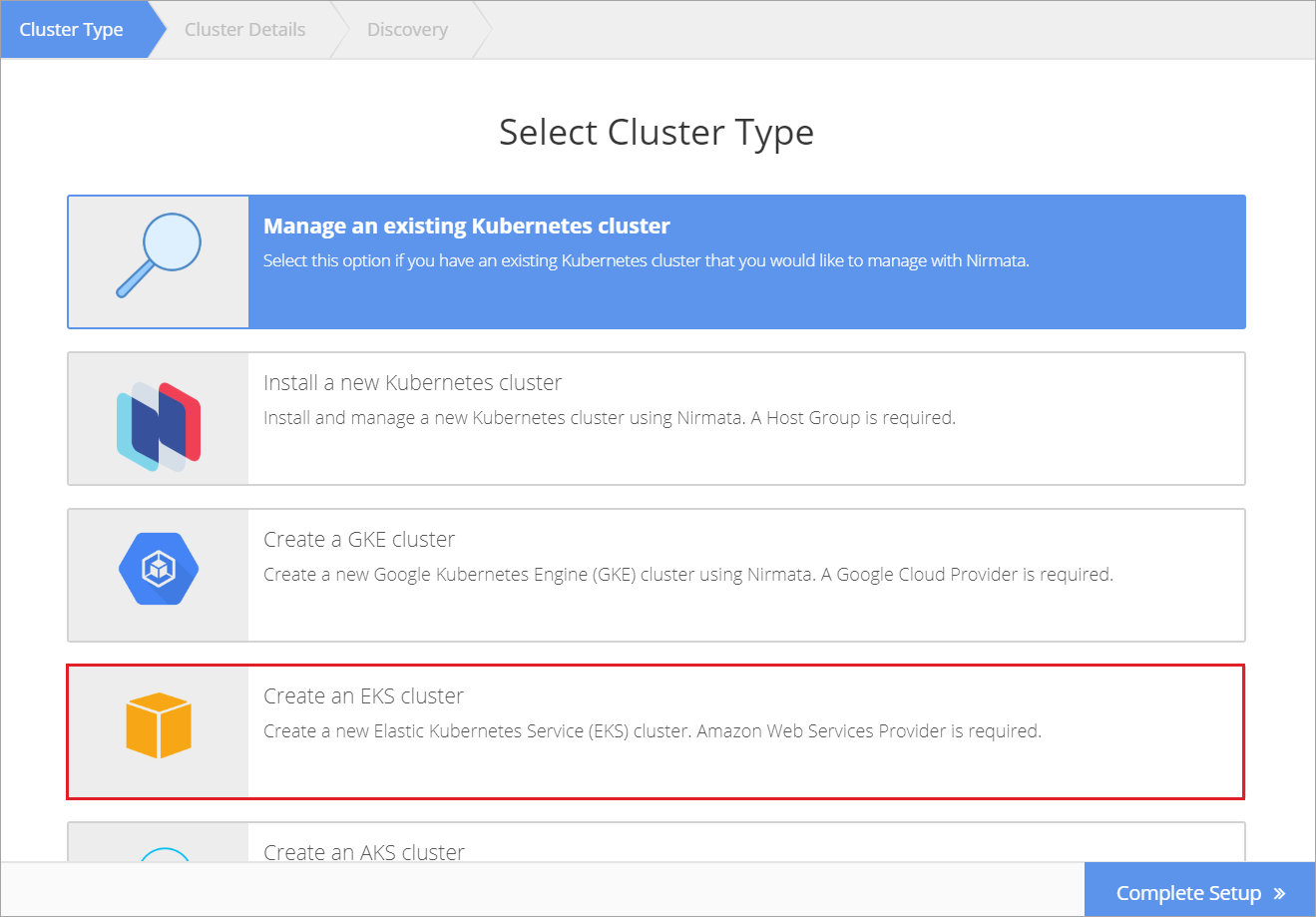This screenshot has height=917, width=1316.
Task: Choose Create an AKS cluster option
Action: coord(657,842)
